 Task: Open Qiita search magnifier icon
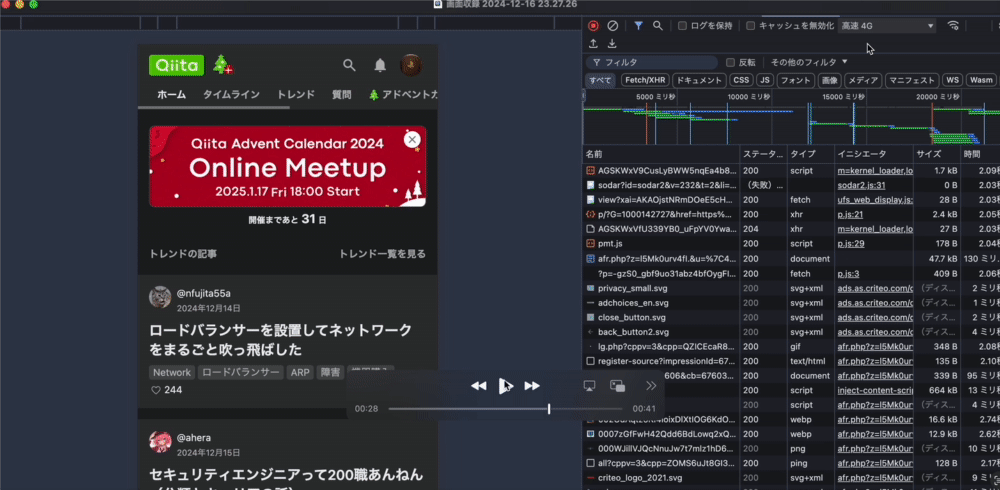point(349,64)
